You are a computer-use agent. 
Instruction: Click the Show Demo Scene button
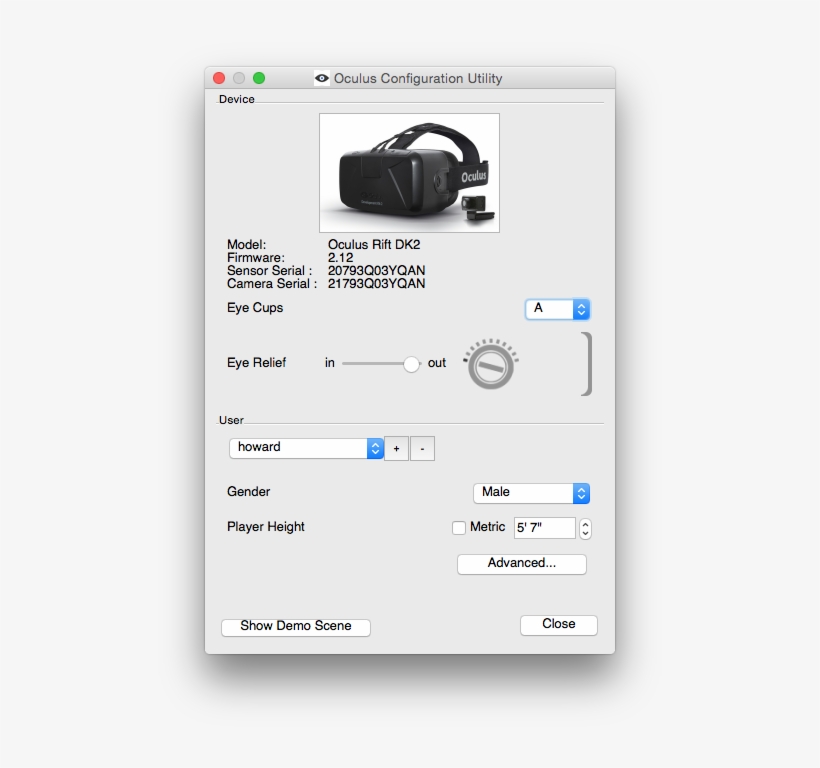click(x=295, y=627)
